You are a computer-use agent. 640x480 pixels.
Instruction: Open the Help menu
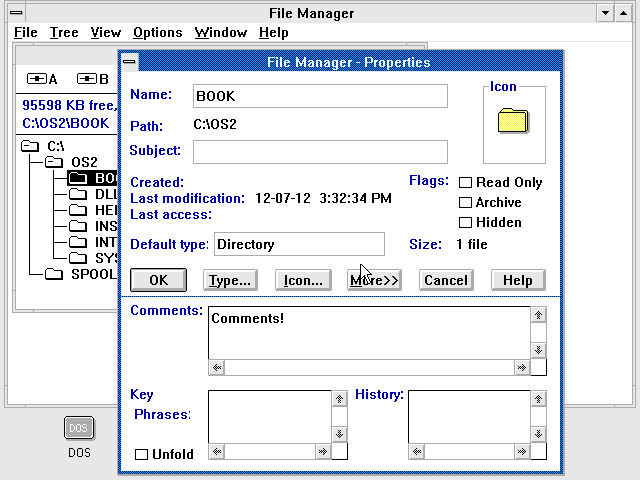(x=273, y=32)
